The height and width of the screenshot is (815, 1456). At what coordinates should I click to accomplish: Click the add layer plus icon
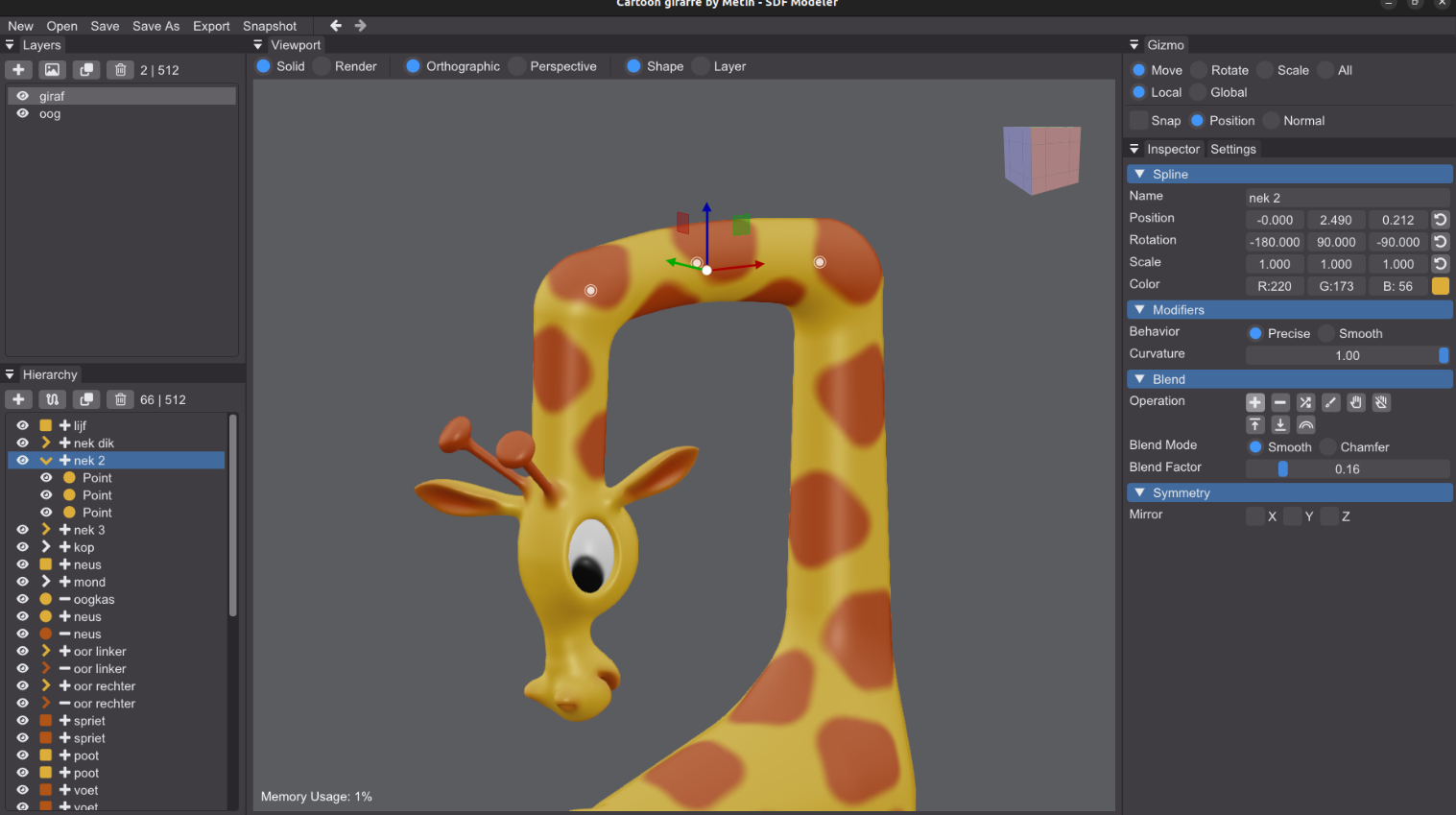point(18,69)
